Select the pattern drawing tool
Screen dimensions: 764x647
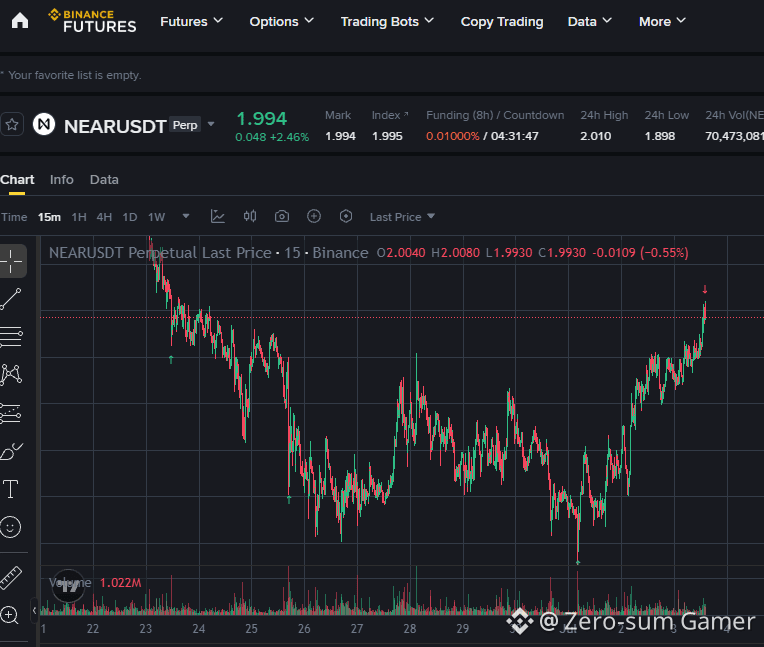coord(11,375)
